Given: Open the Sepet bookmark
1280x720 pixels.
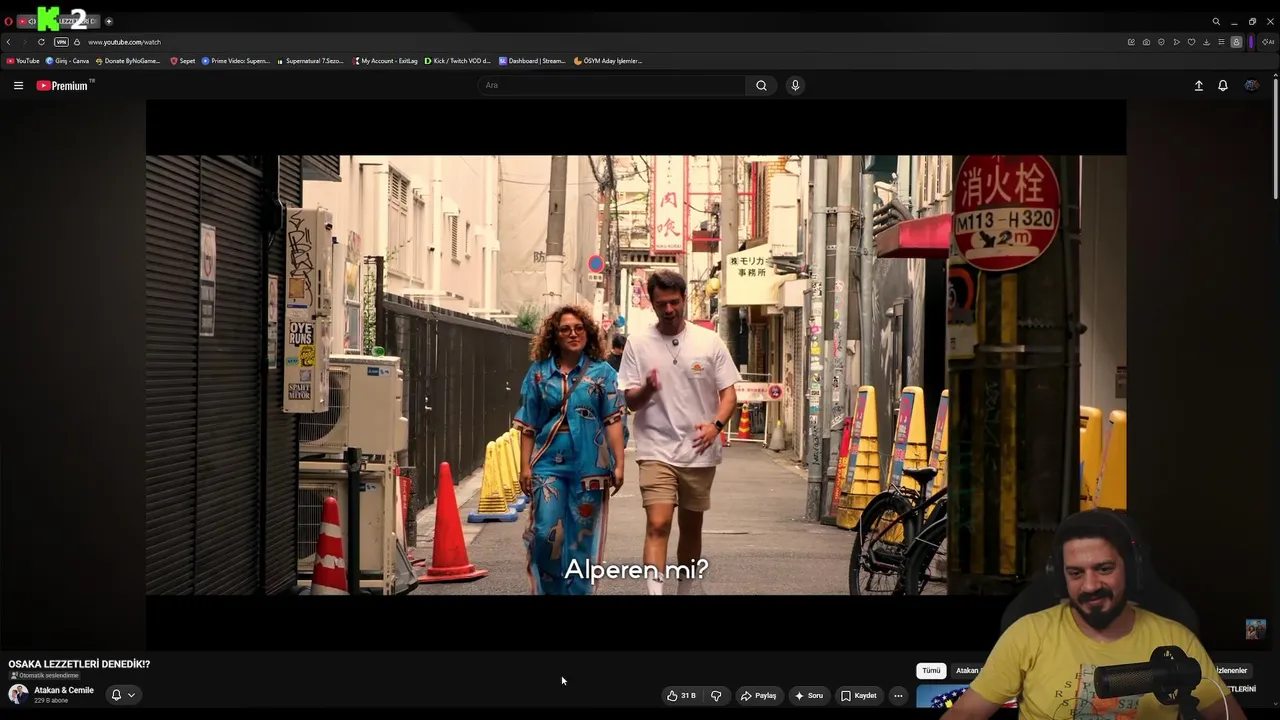Looking at the screenshot, I should click(183, 61).
